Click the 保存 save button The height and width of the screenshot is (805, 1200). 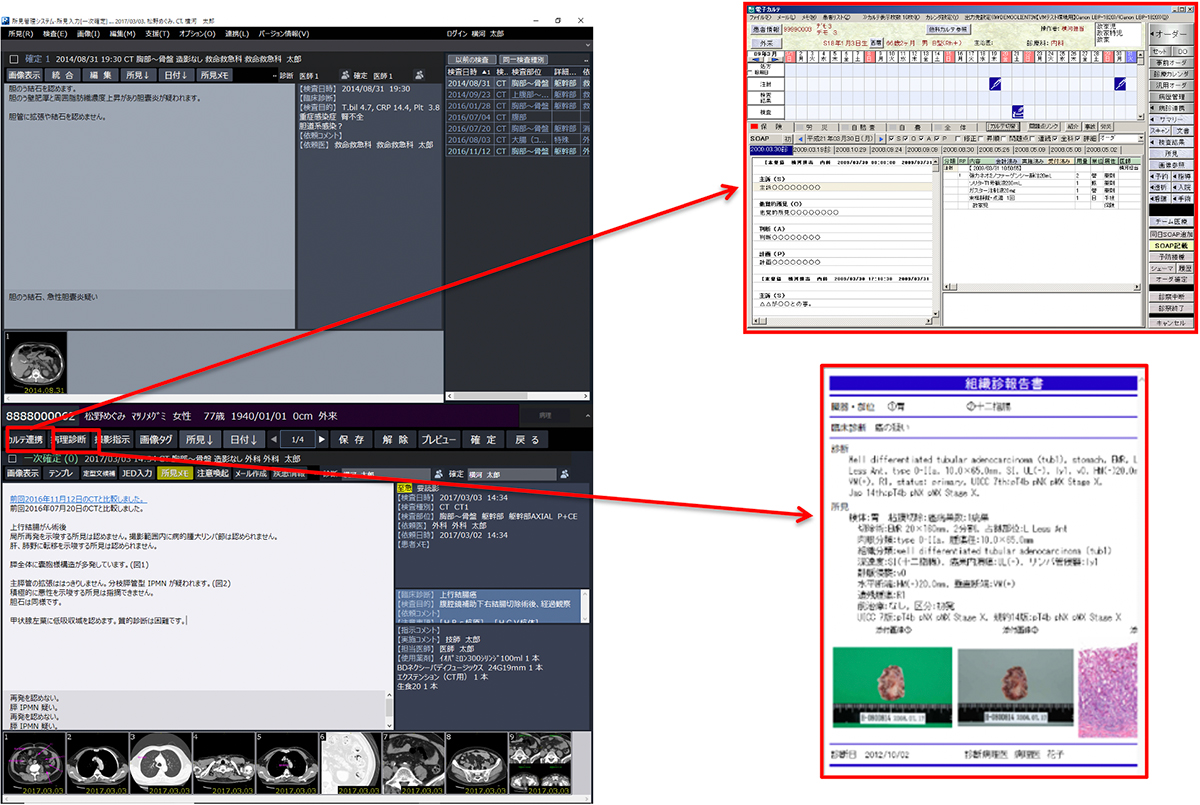(x=352, y=440)
